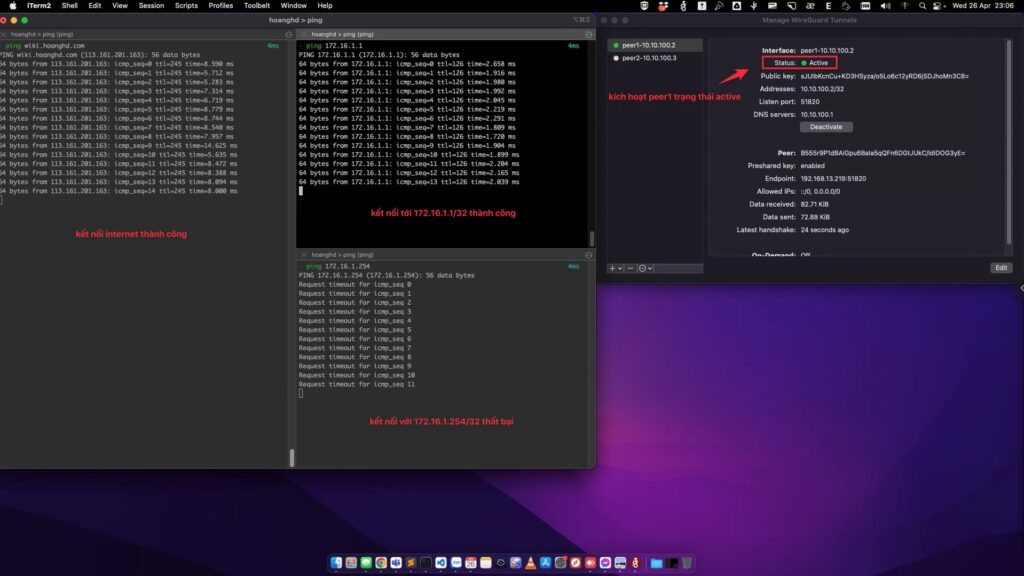Click the Data received value 82.71 KiB

click(814, 204)
